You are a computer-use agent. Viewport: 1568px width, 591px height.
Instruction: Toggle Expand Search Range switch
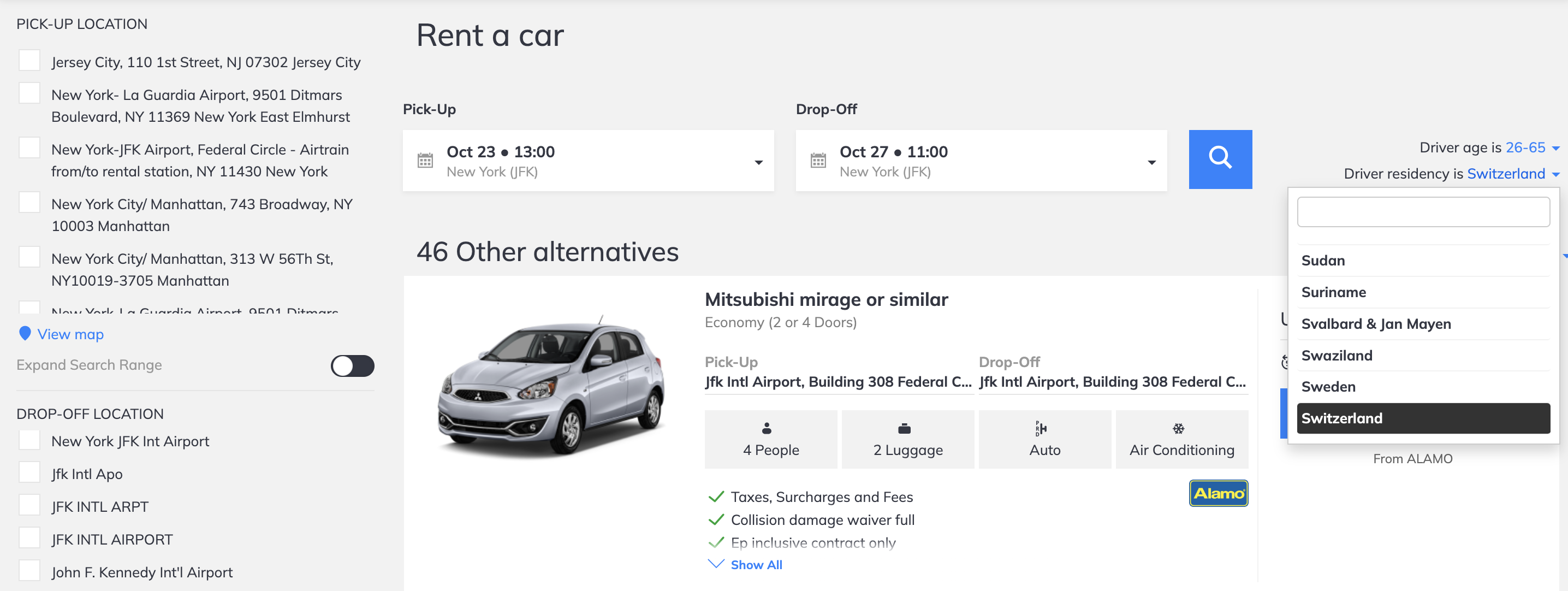point(353,365)
